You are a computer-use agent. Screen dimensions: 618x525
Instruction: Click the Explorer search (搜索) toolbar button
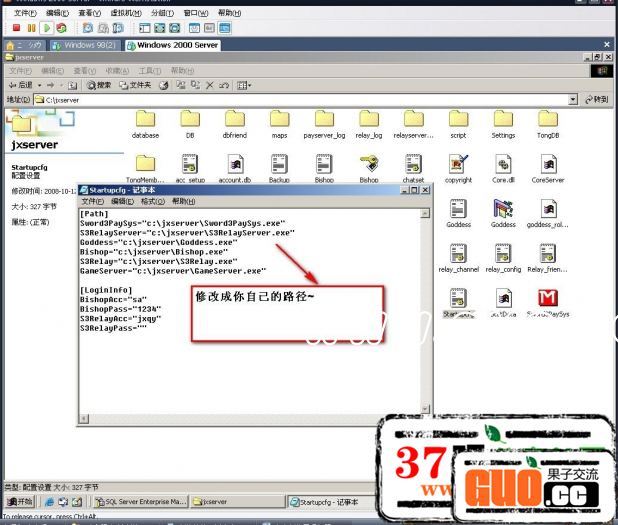pyautogui.click(x=98, y=85)
